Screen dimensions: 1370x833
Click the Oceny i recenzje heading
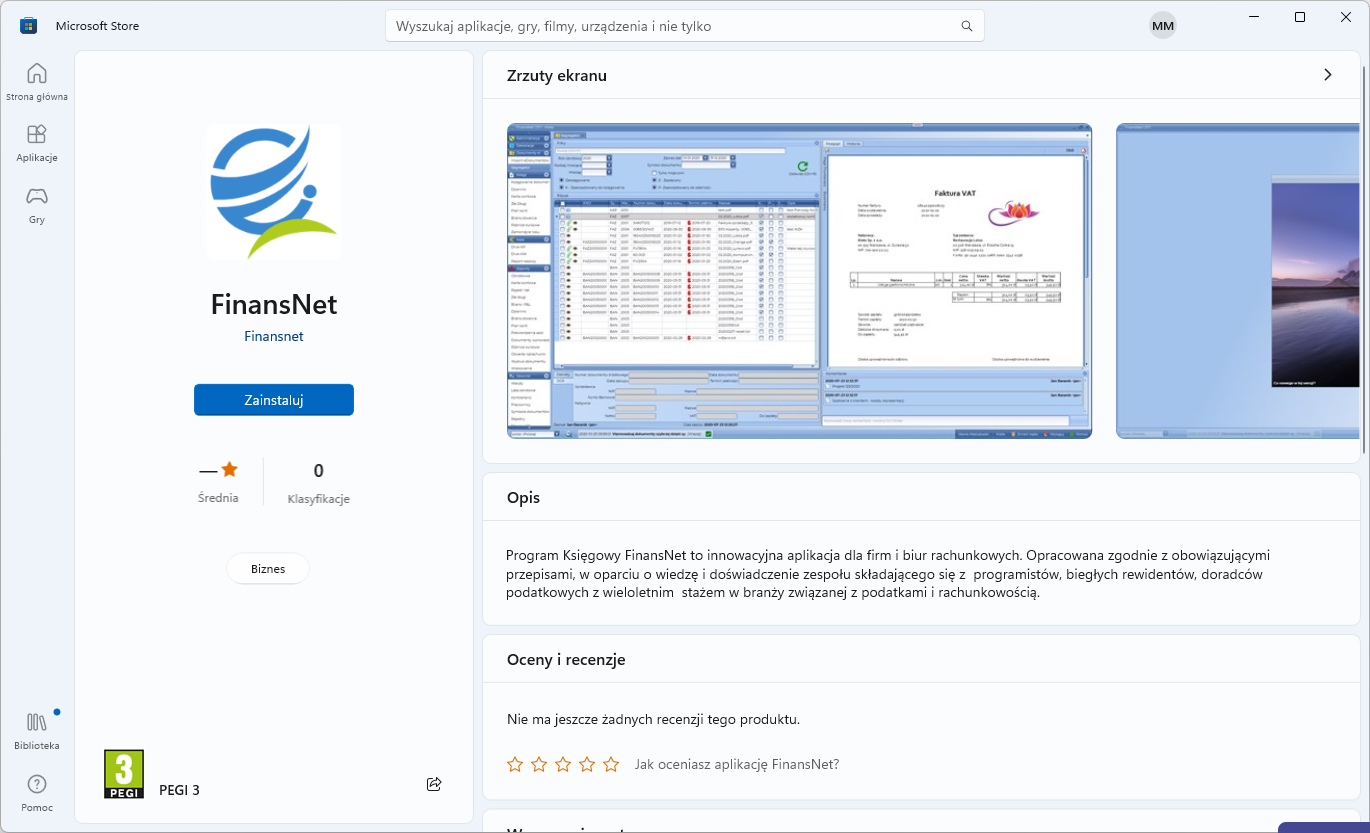pos(566,660)
